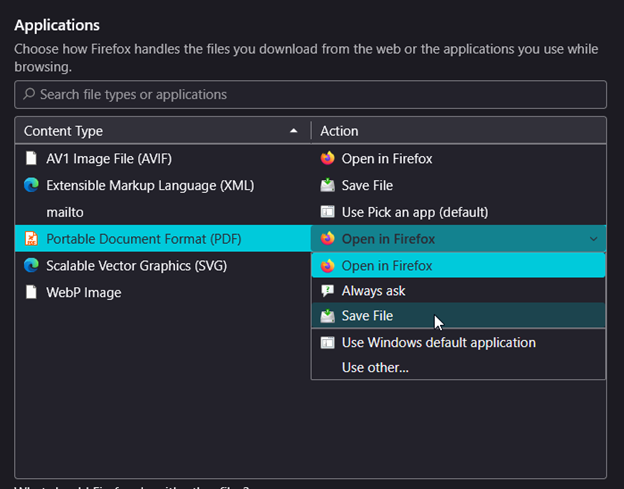Screen dimensions: 624x489
Task: Click Firefox icon in dropdown menu list
Action: [328, 265]
